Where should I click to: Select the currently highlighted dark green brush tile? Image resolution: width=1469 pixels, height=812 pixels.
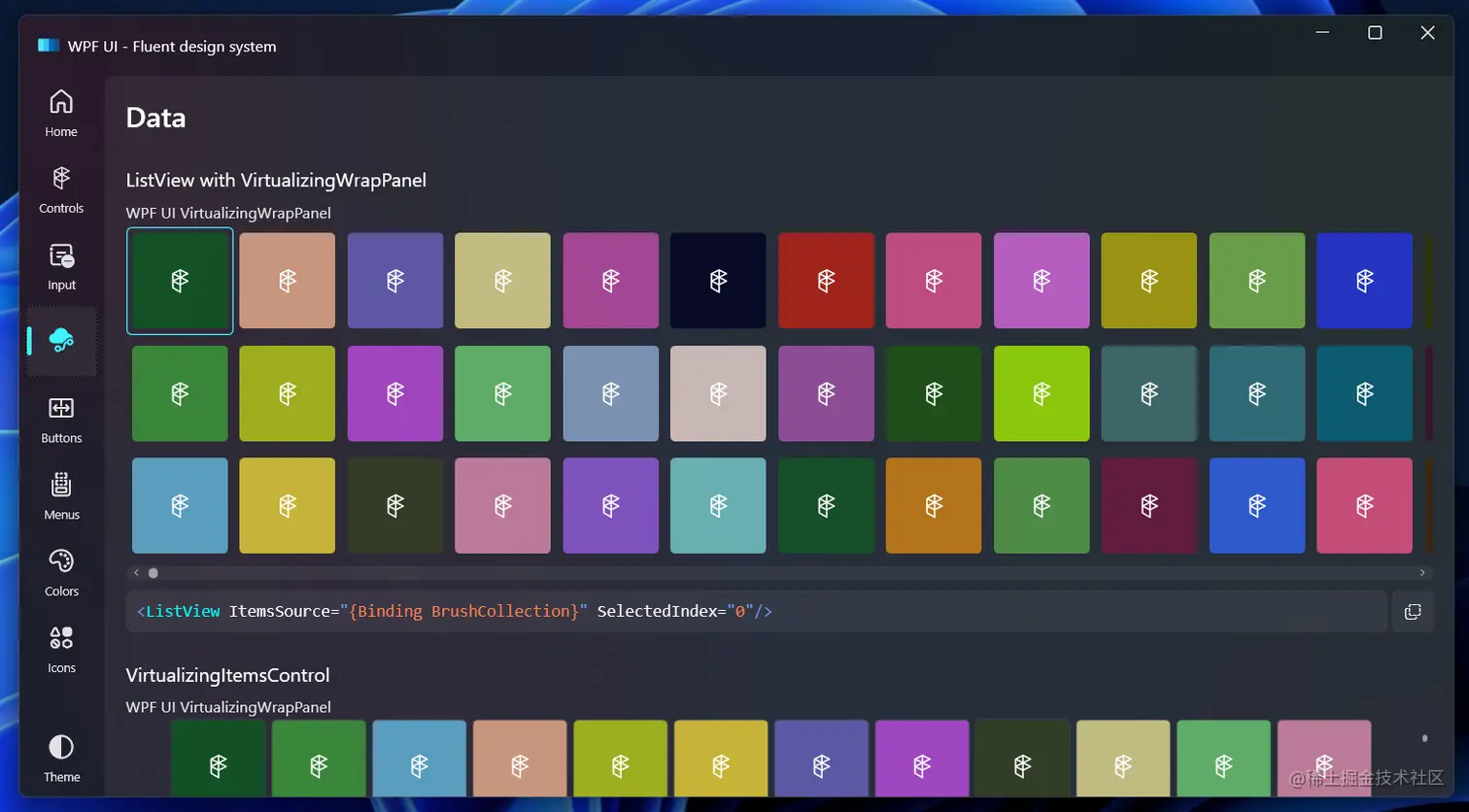(179, 280)
